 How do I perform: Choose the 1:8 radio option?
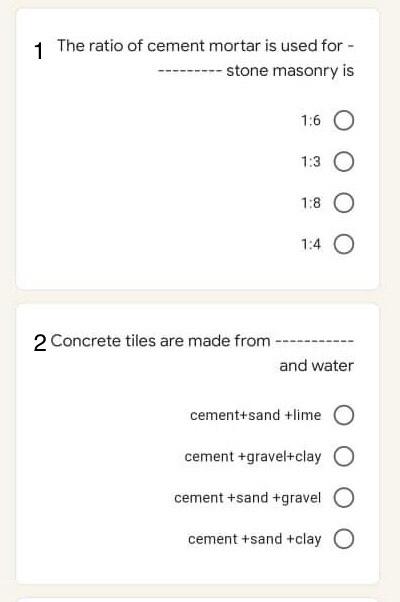344,203
